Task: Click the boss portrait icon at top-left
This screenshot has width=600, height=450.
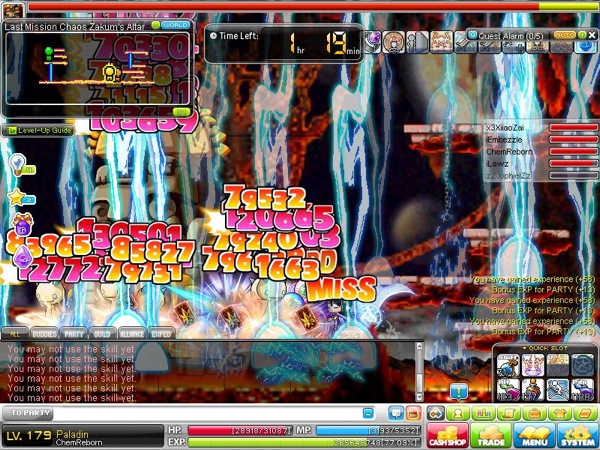Action: (x=13, y=10)
